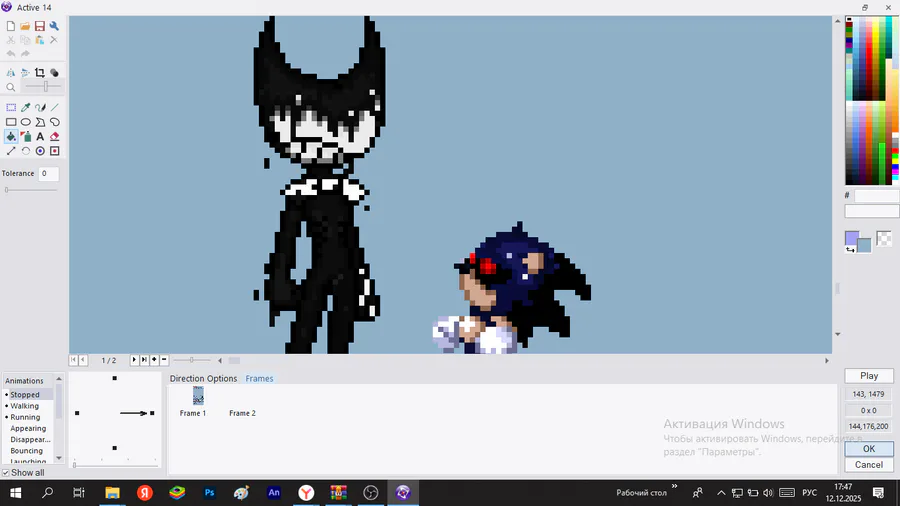Click the OK button

[x=868, y=449]
